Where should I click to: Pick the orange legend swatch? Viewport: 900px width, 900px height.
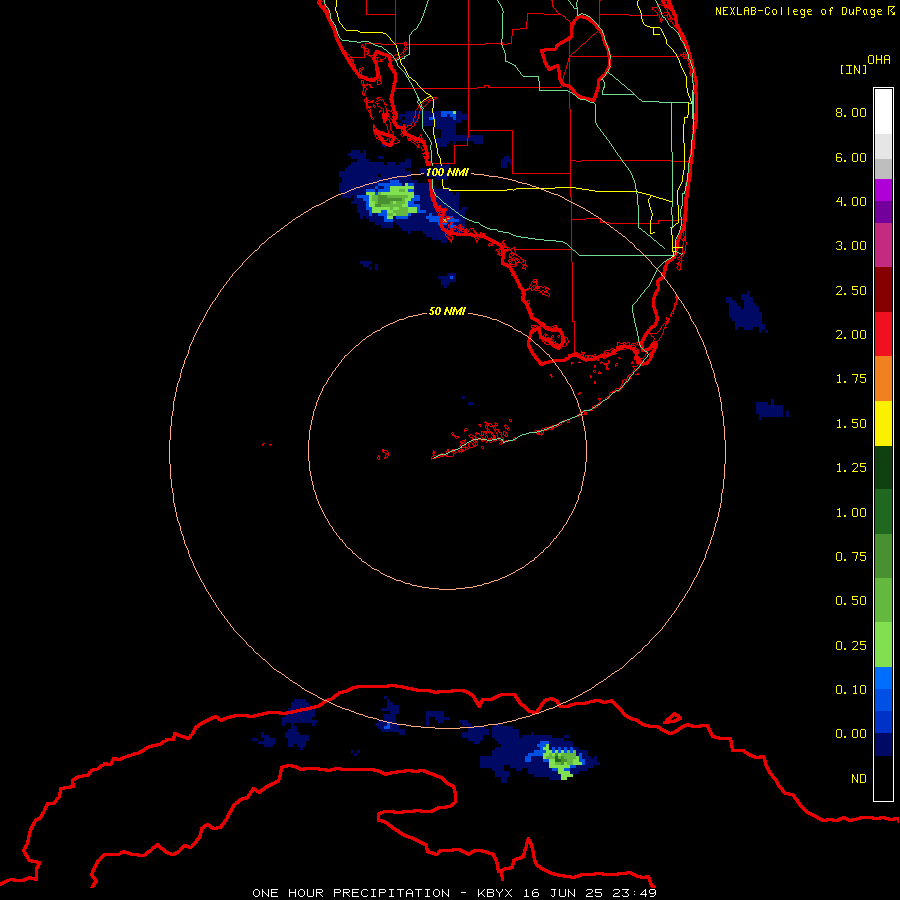[x=883, y=378]
